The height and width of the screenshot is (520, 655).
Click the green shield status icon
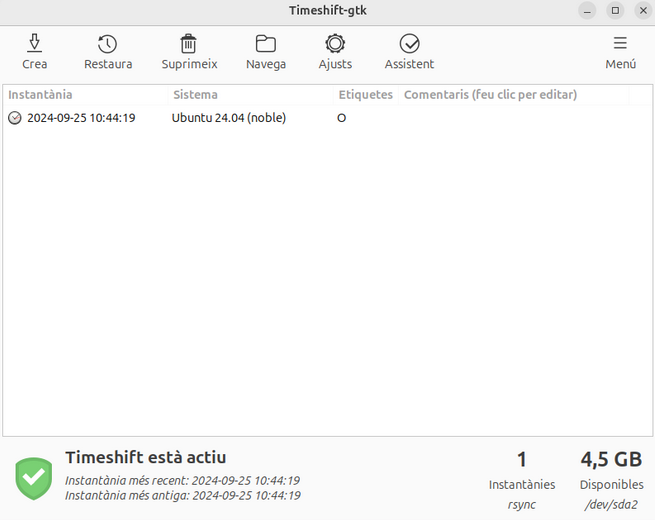tap(33, 478)
